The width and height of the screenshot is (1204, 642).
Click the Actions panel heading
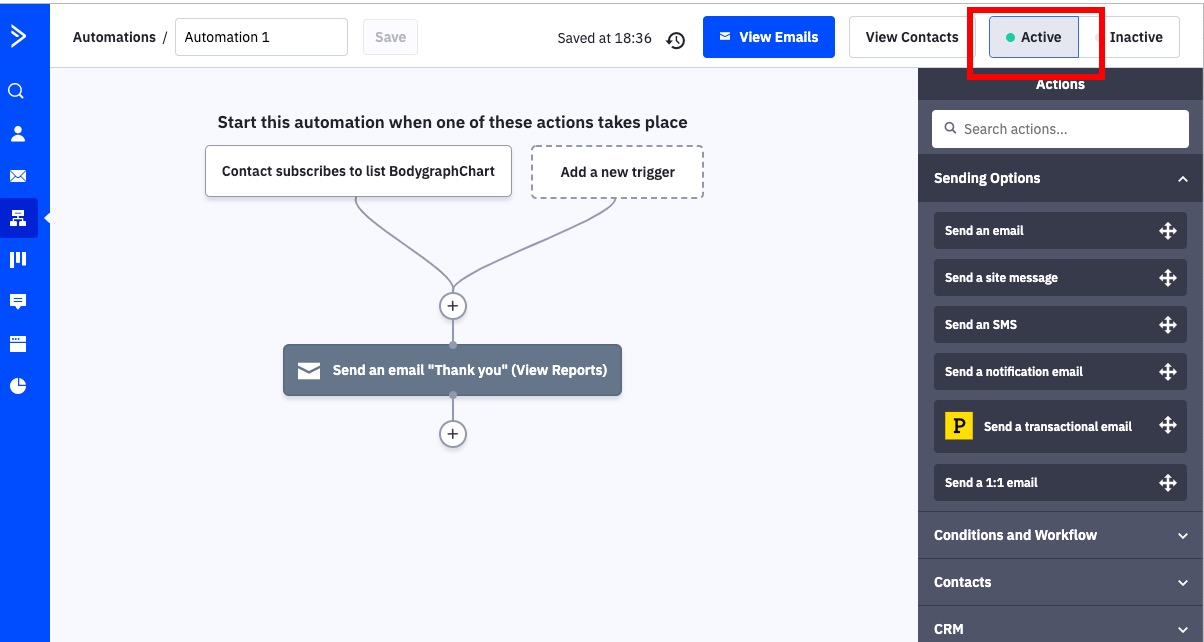click(x=1060, y=84)
